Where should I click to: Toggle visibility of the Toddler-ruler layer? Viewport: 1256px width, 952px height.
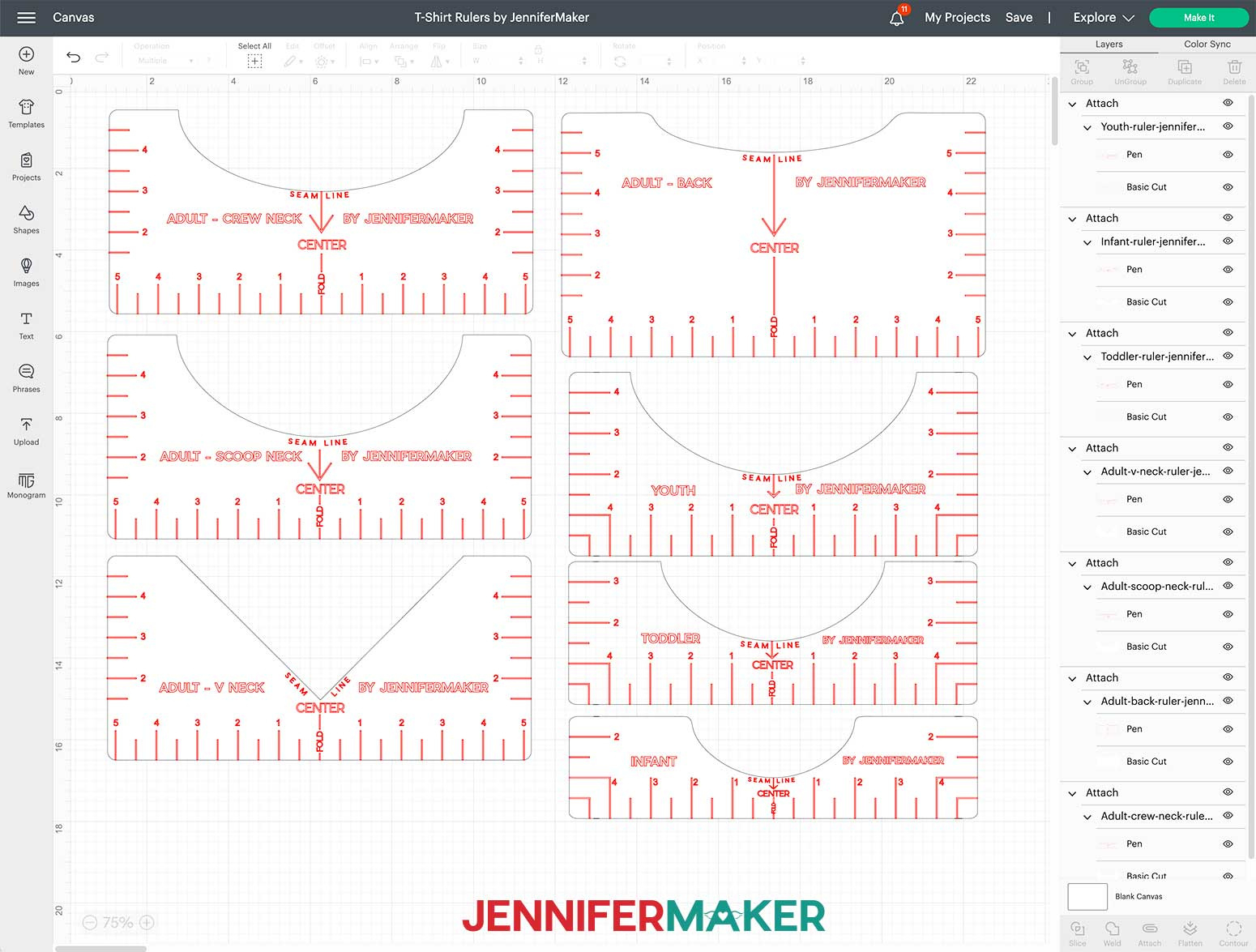1228,356
